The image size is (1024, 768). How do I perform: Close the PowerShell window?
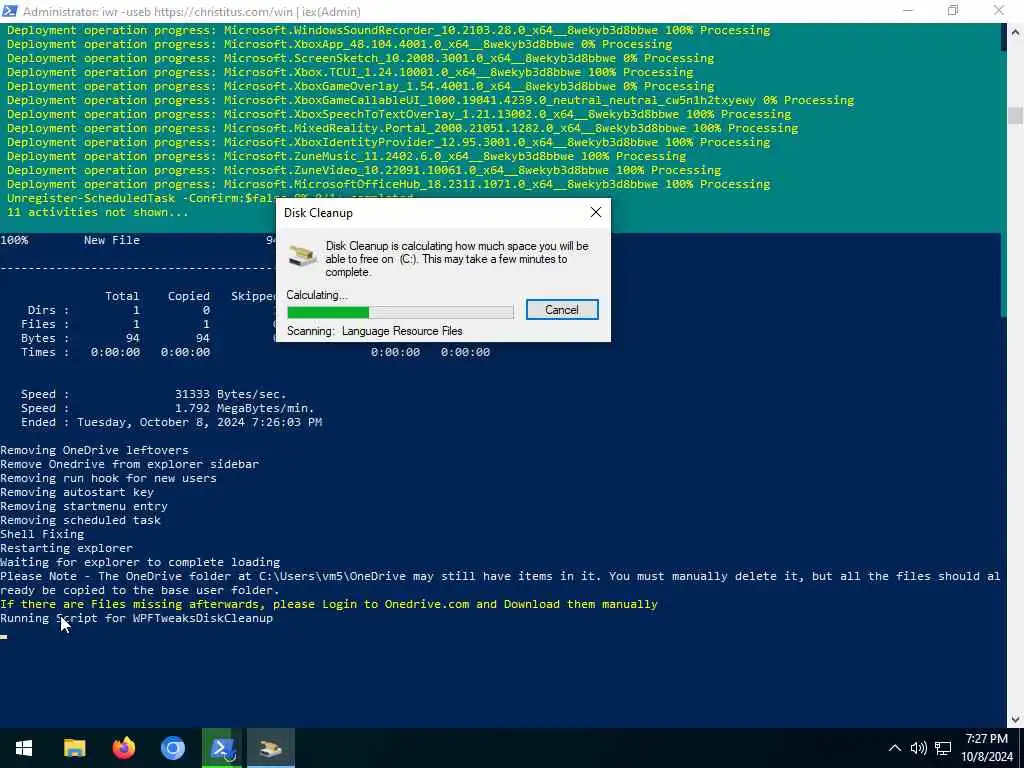click(999, 11)
